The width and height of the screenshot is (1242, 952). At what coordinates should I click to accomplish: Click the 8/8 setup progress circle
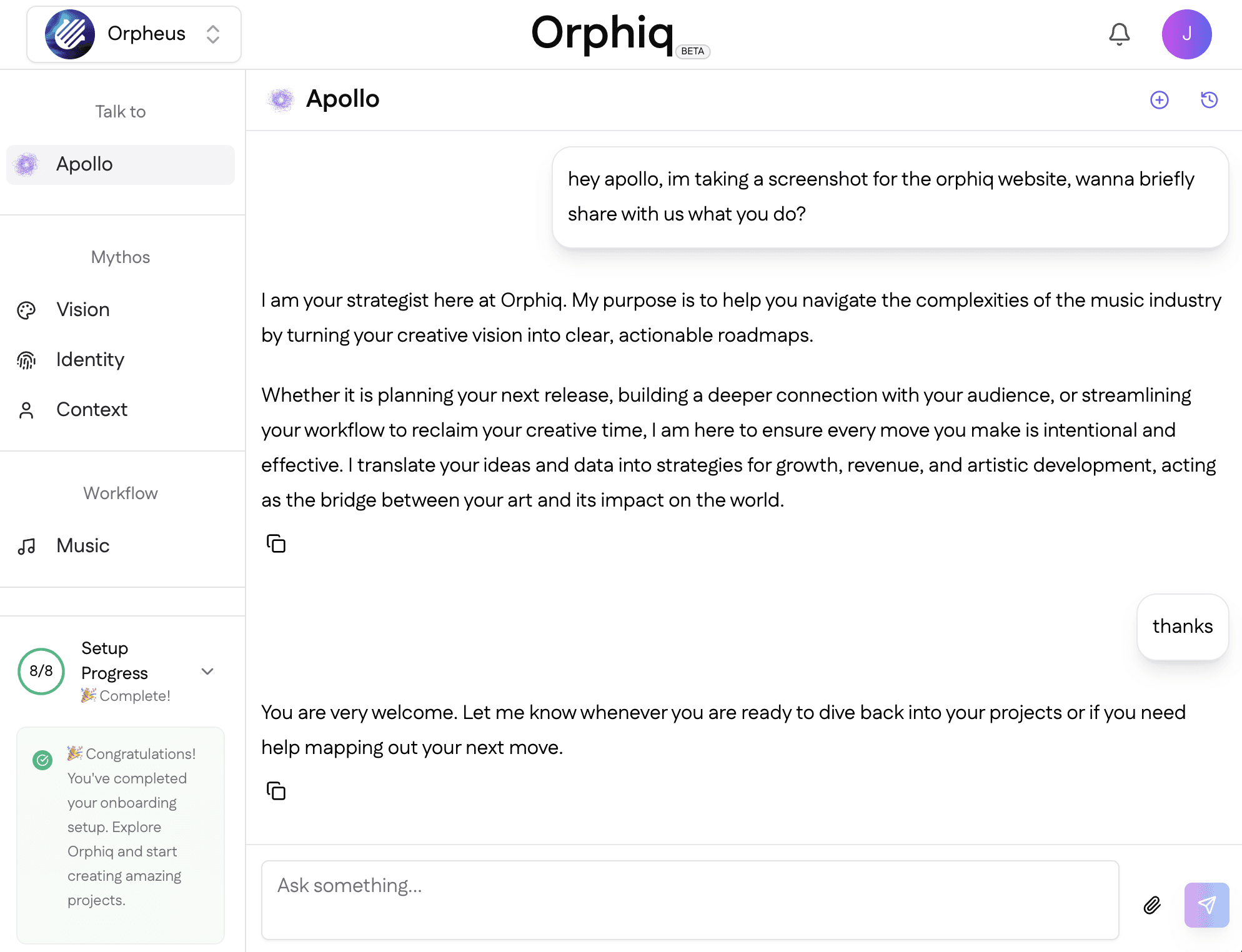(x=41, y=672)
